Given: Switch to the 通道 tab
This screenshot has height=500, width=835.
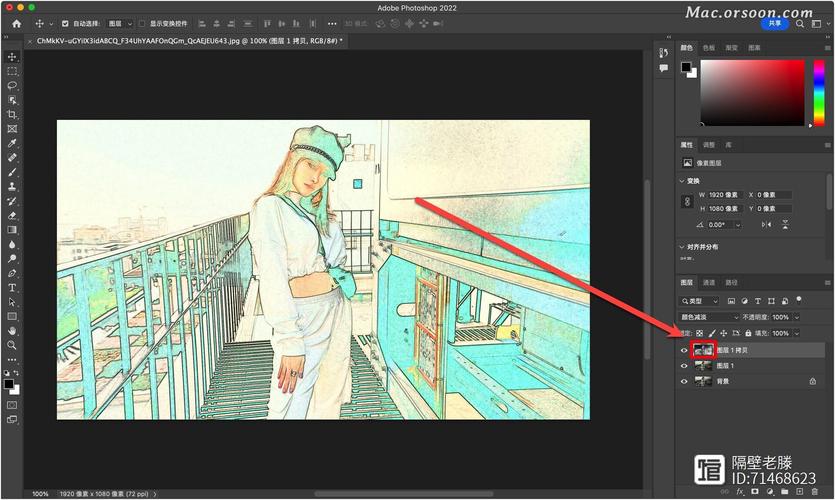Looking at the screenshot, I should [709, 282].
